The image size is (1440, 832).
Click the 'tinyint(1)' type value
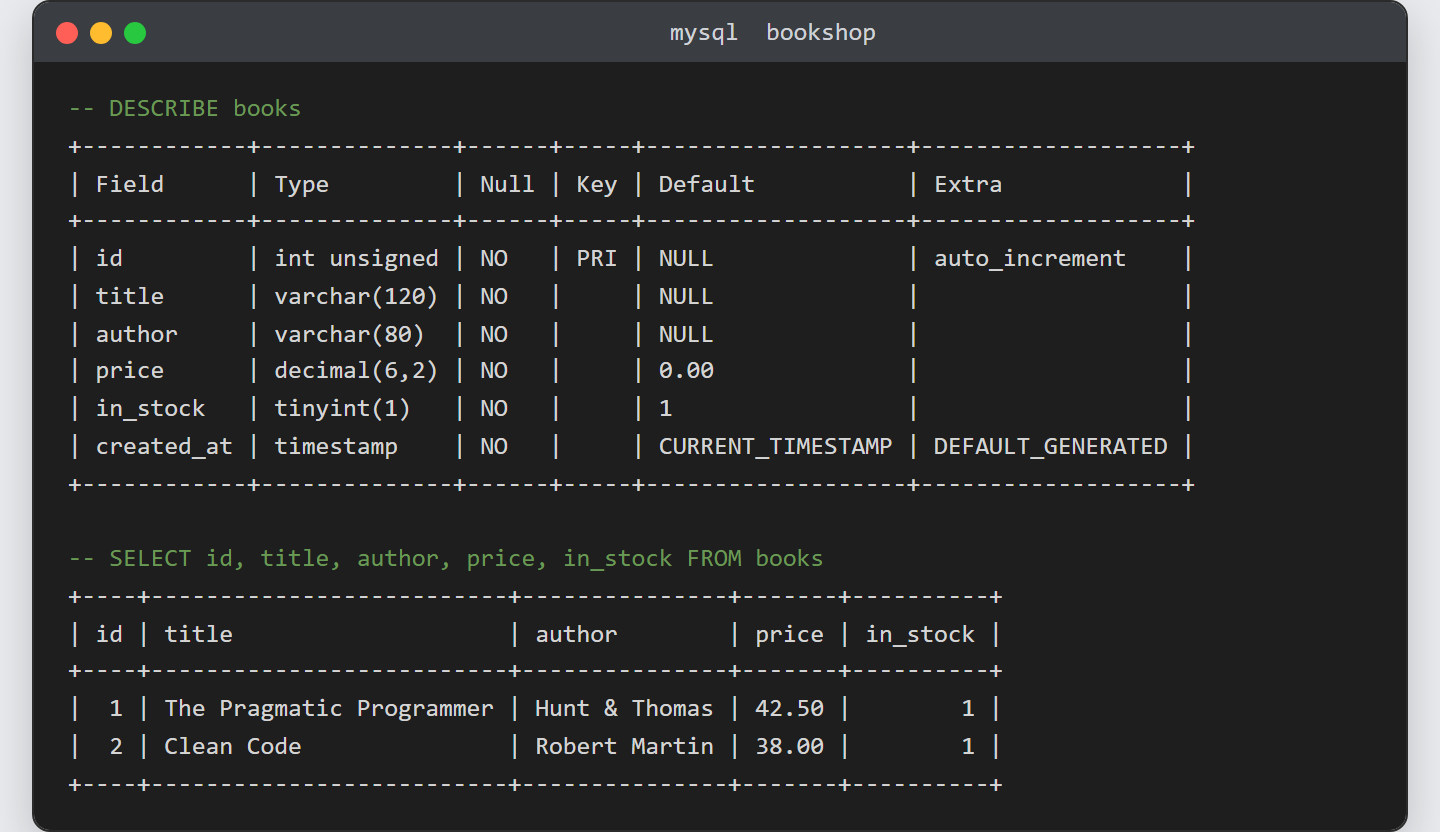pos(343,408)
